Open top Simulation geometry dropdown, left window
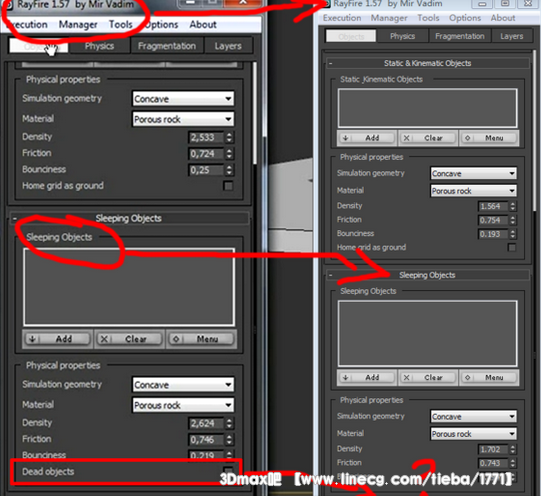541x496 pixels. 183,99
